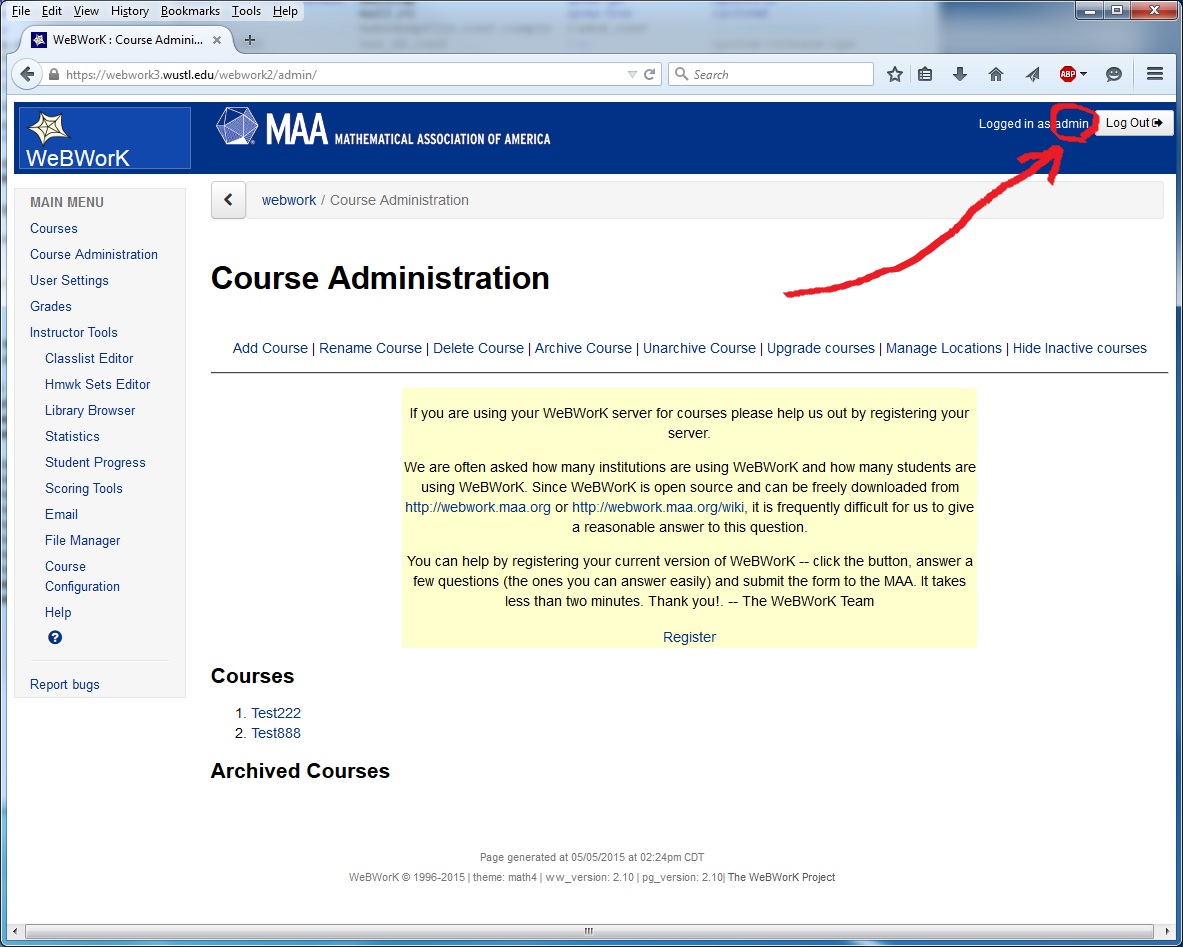
Task: Click the Rename Course link
Action: pos(370,348)
